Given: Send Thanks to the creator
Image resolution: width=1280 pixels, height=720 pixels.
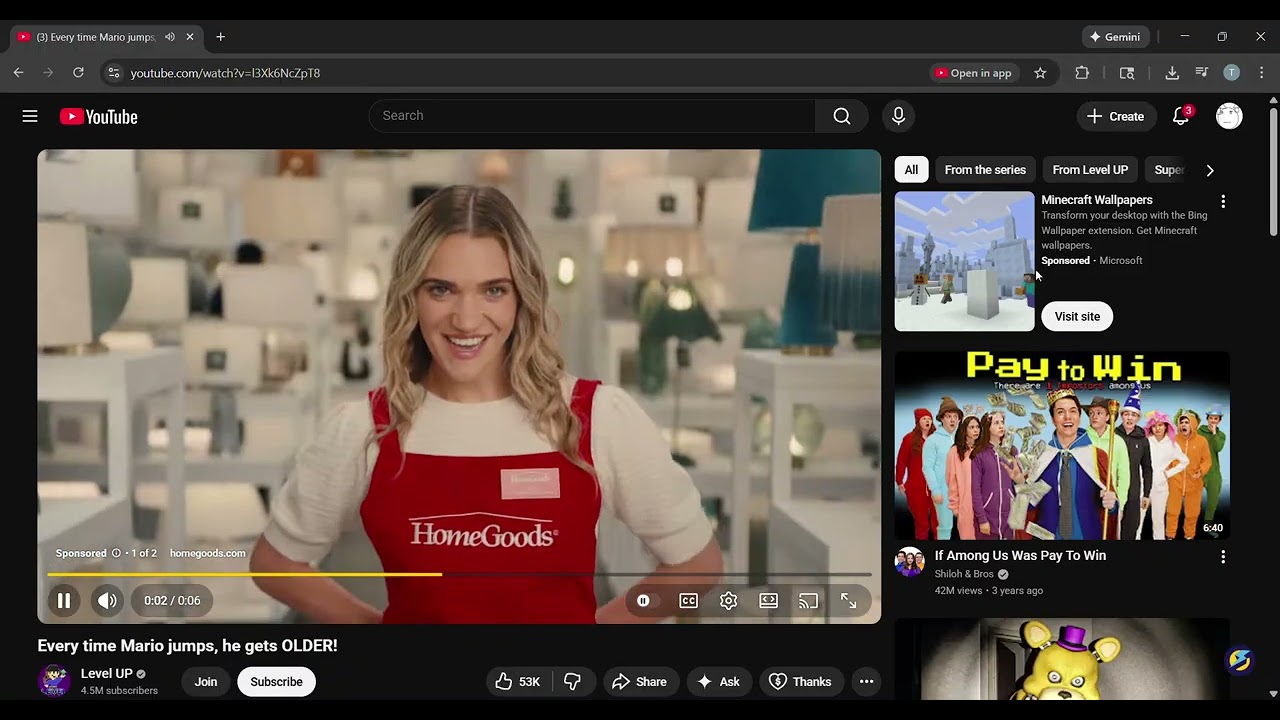Looking at the screenshot, I should click(801, 682).
